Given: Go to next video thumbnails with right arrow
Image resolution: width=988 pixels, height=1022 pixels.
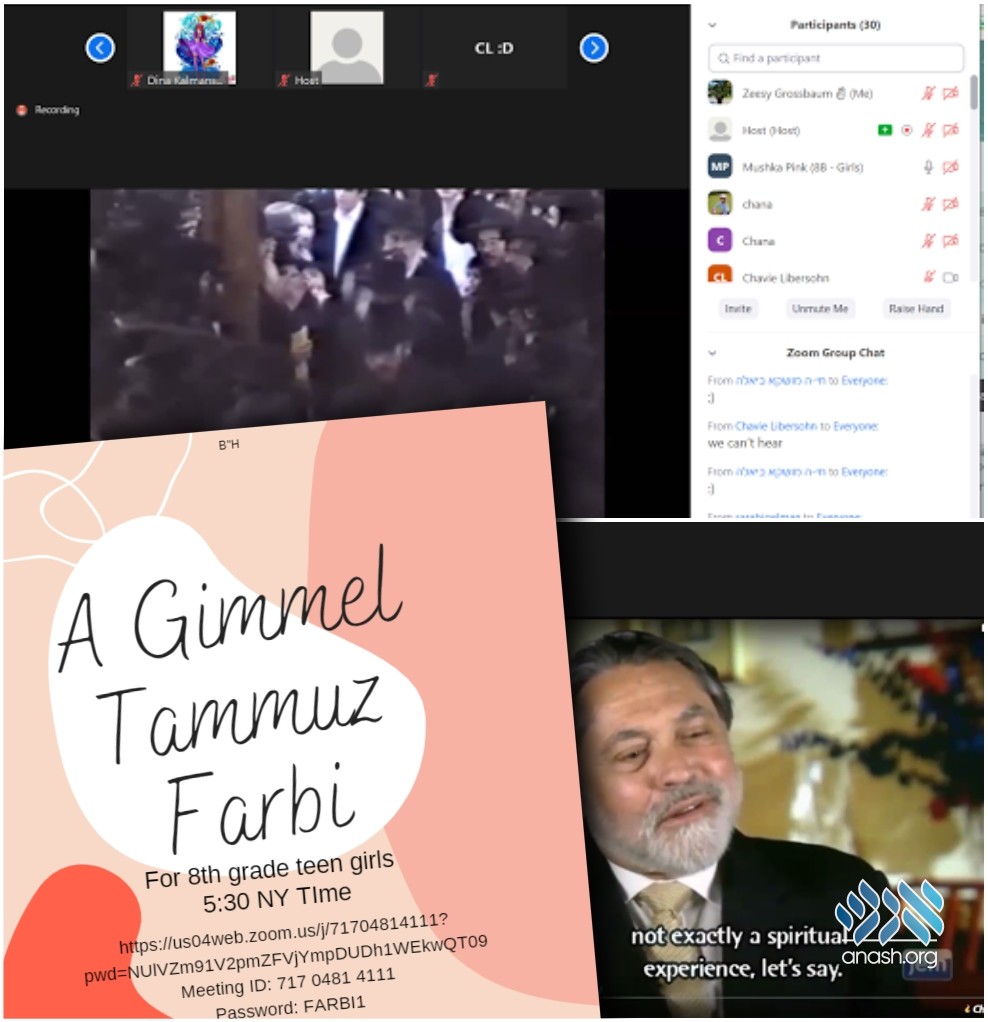Looking at the screenshot, I should pyautogui.click(x=594, y=48).
